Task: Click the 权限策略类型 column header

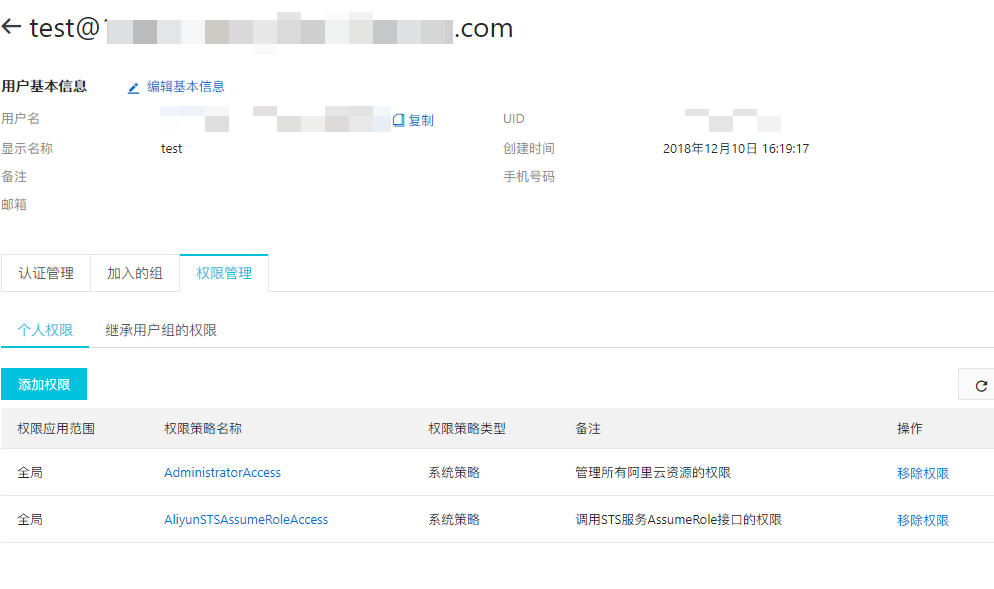Action: pos(467,428)
